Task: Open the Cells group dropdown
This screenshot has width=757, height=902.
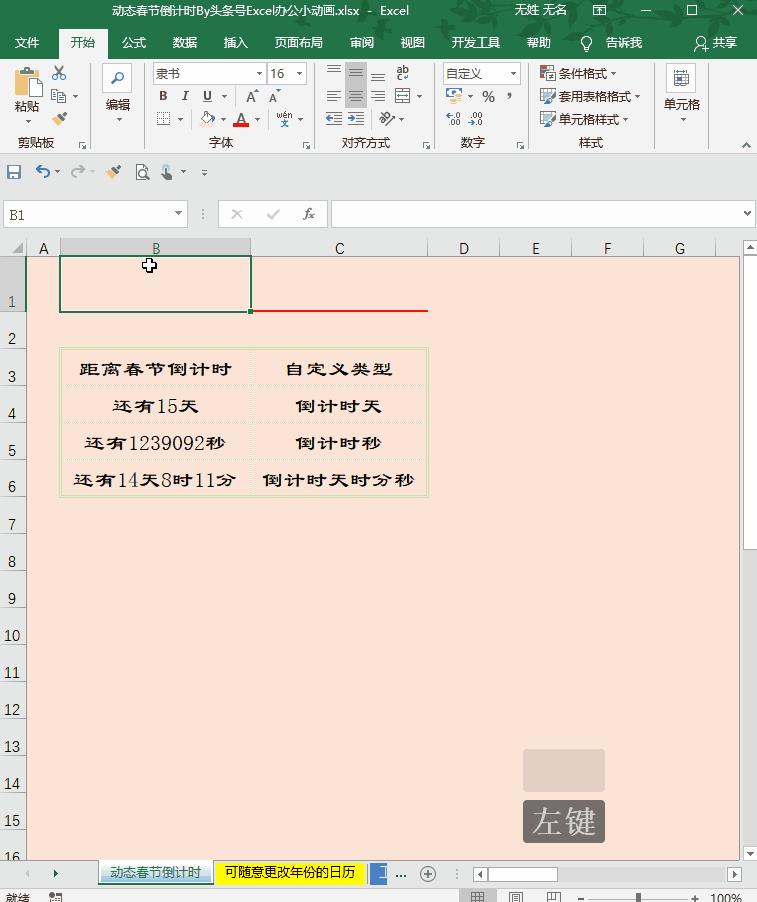Action: coord(682,94)
